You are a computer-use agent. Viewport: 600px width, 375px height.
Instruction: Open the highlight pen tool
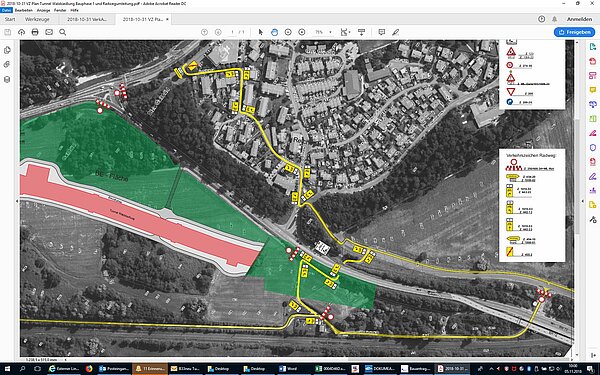pos(395,32)
